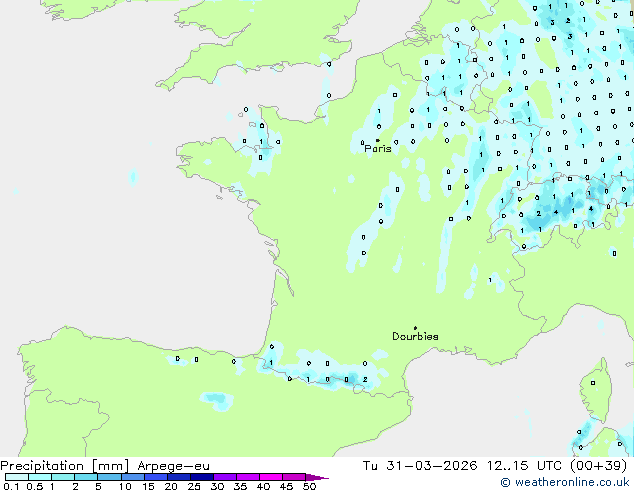
Task: Select the 'Precipitation [mm]' title text
Action: (65, 466)
